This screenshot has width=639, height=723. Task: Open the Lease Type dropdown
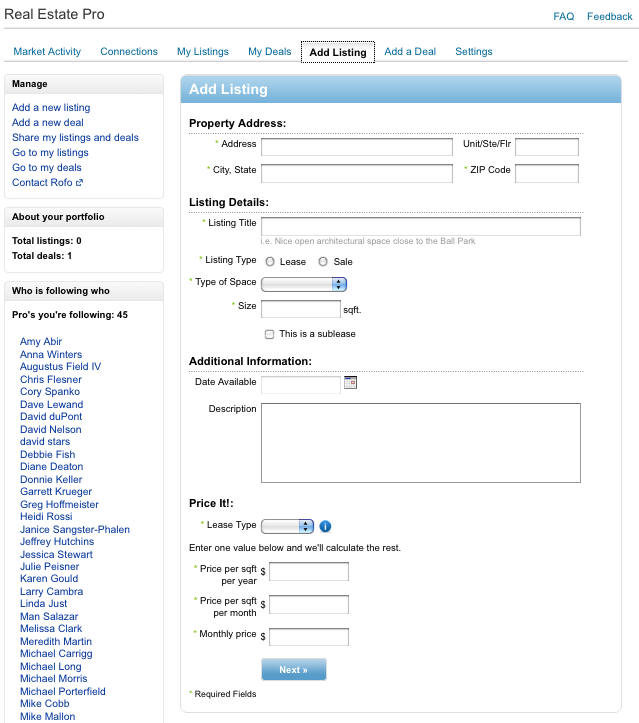click(287, 526)
